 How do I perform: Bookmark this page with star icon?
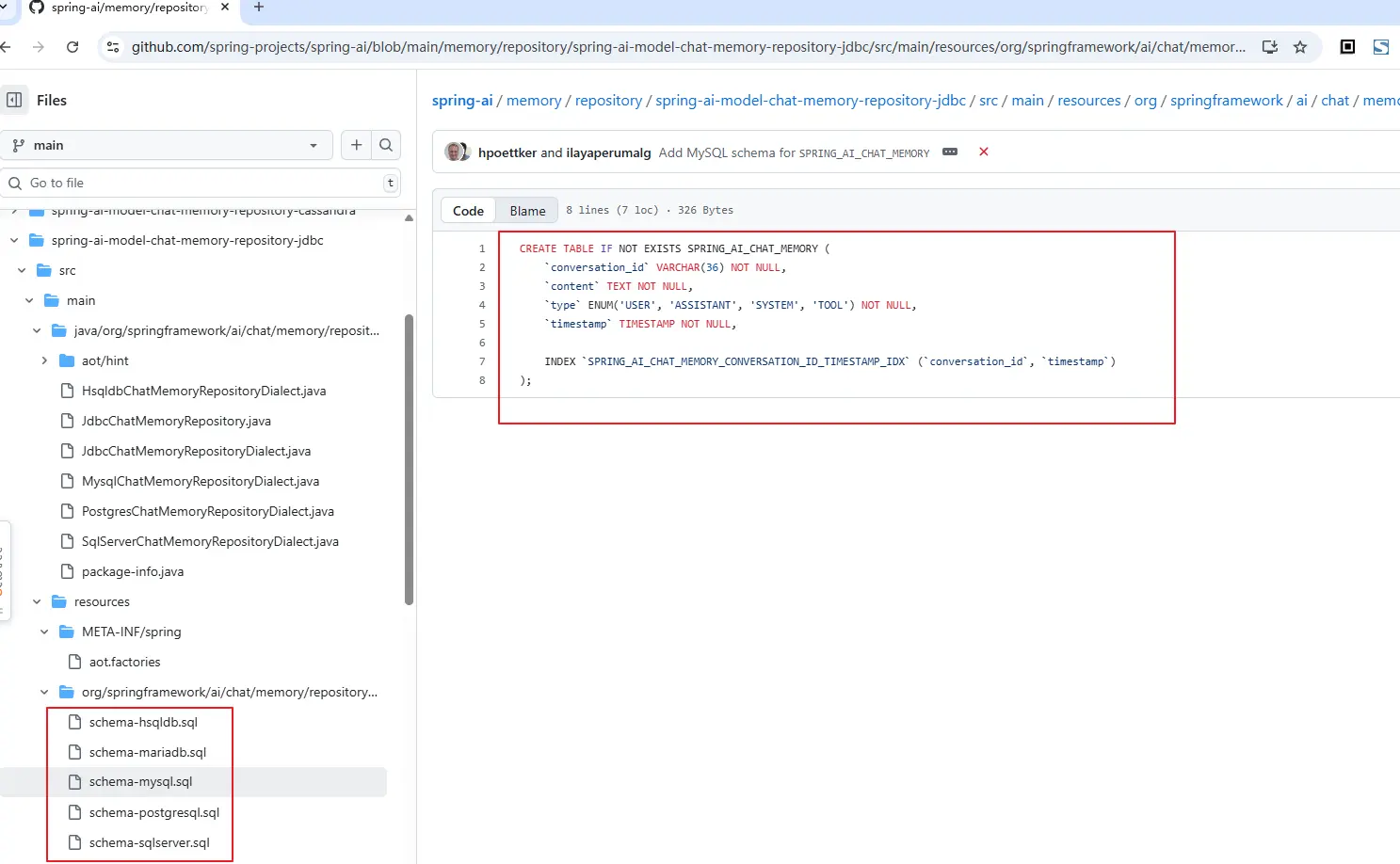1300,47
